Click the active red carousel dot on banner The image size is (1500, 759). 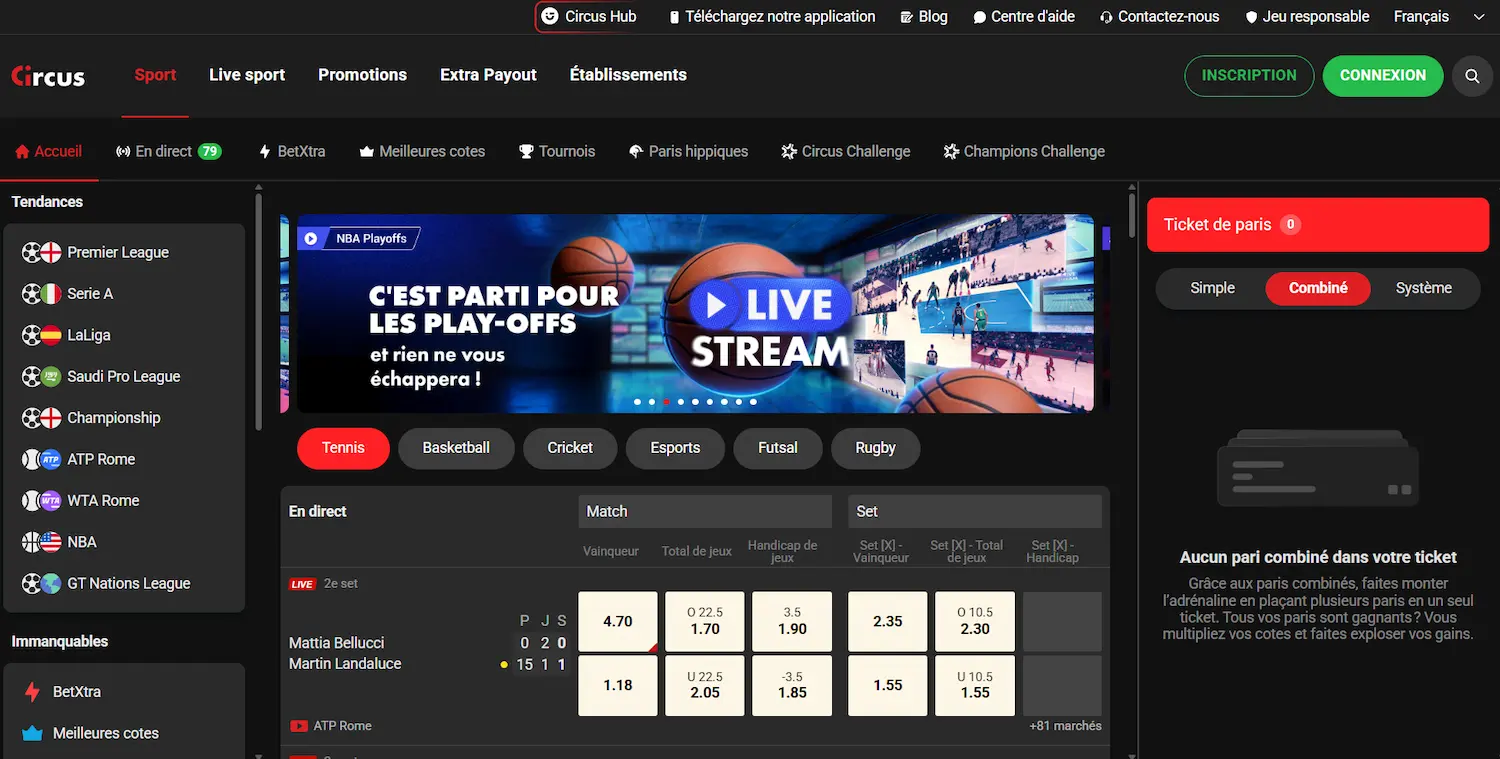click(666, 402)
